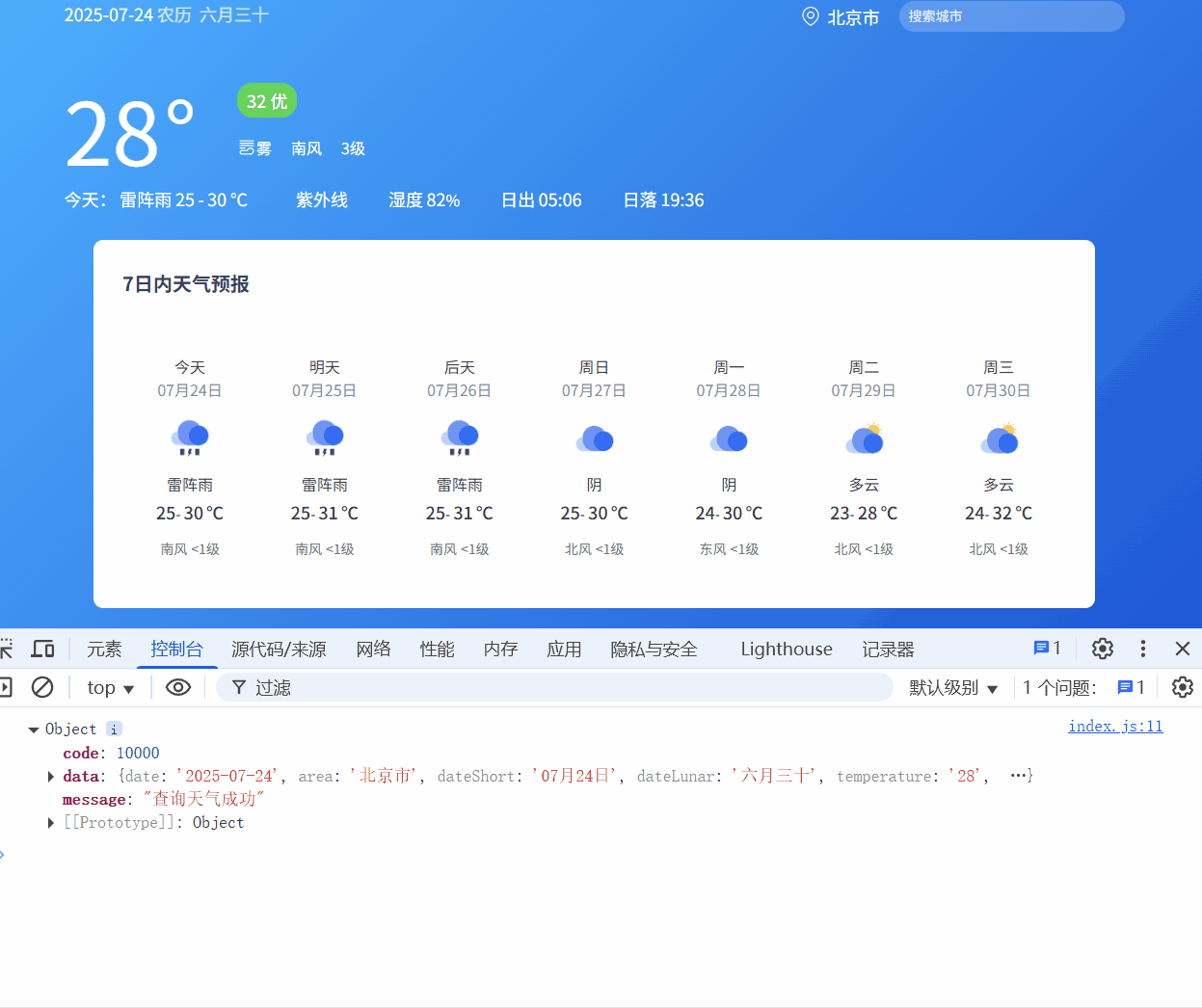Click partly cloudy icon for 周二 07月29日
The image size is (1202, 1008).
865,438
